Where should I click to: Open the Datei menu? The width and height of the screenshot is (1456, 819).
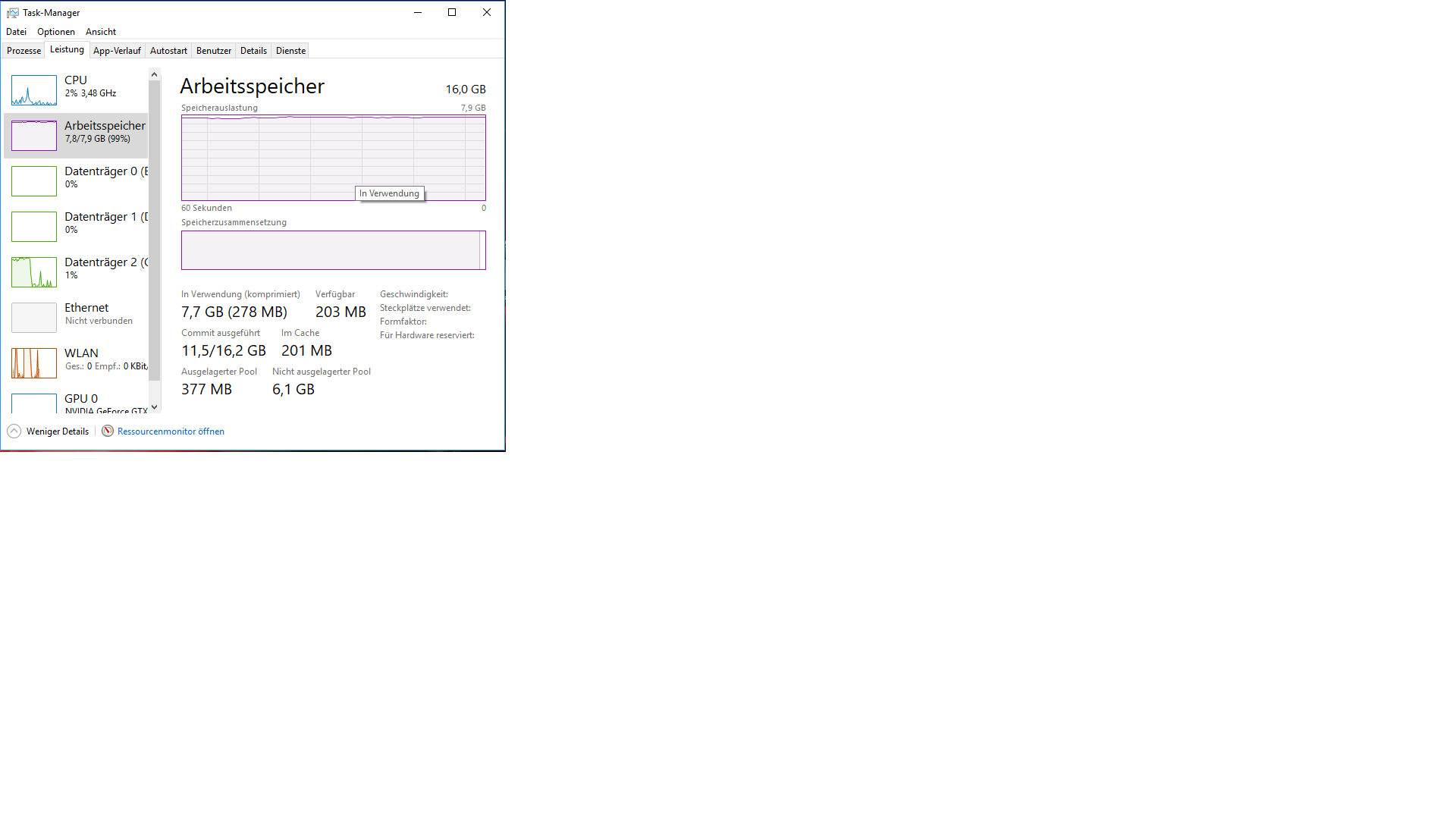tap(16, 32)
